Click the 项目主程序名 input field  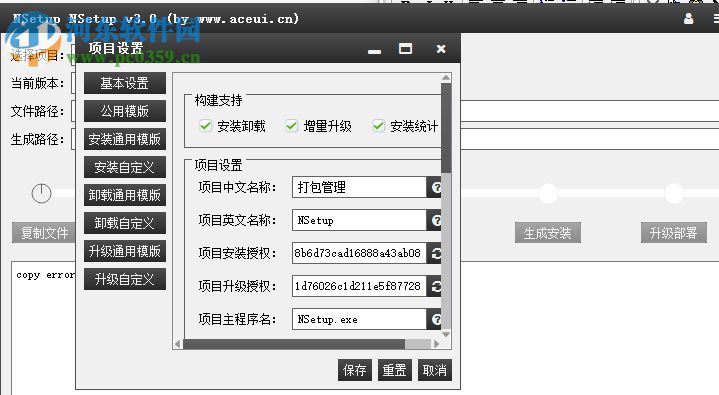pos(359,319)
